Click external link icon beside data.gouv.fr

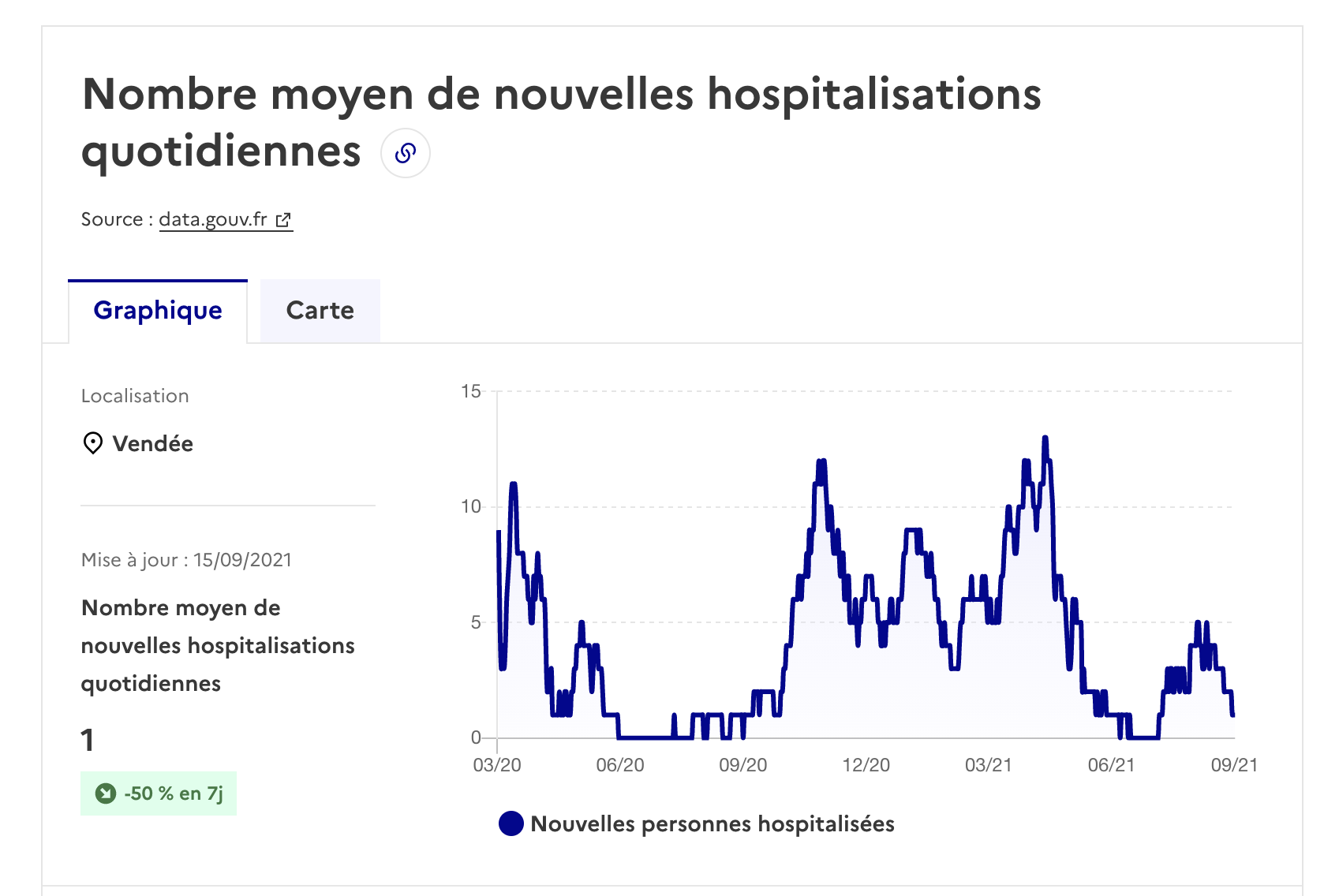pos(283,220)
